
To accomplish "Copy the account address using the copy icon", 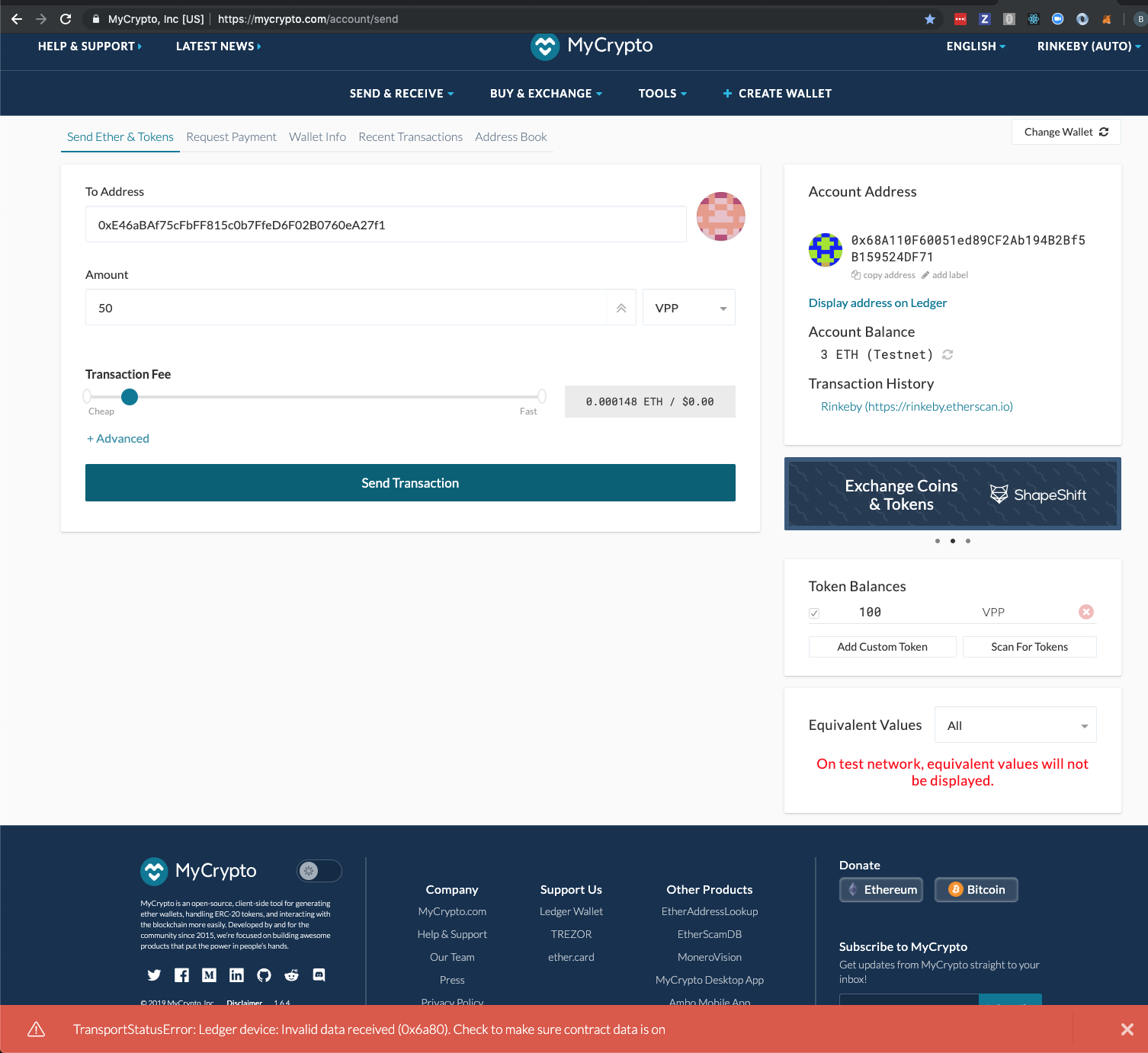I will coord(855,275).
